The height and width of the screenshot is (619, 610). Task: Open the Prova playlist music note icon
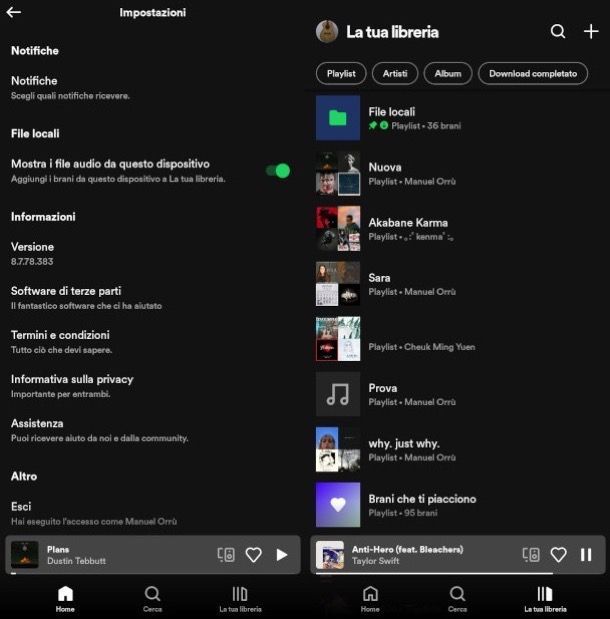(338, 394)
